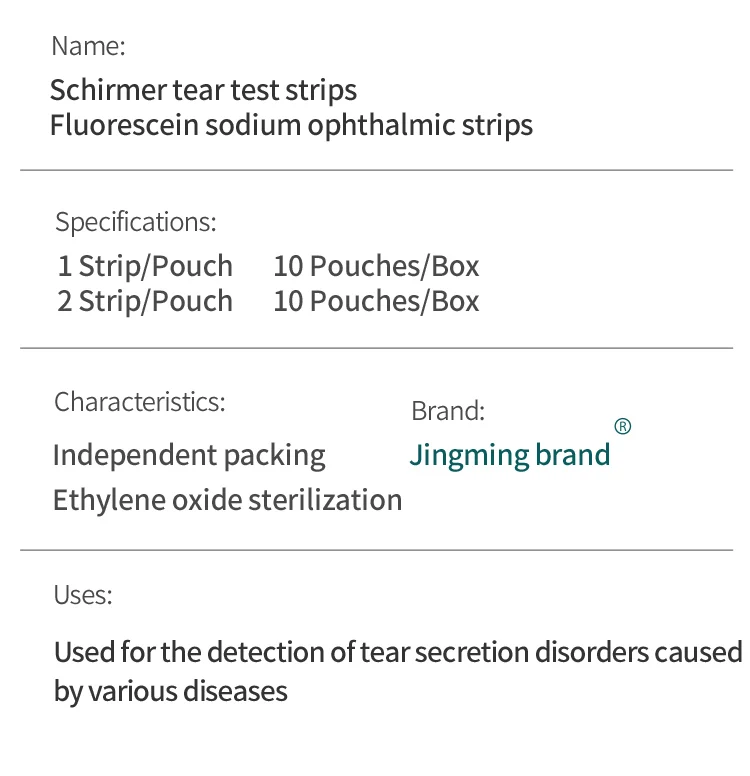Image resolution: width=750 pixels, height=776 pixels.
Task: Click the 2 Strip/Pouch specification
Action: coord(145,301)
